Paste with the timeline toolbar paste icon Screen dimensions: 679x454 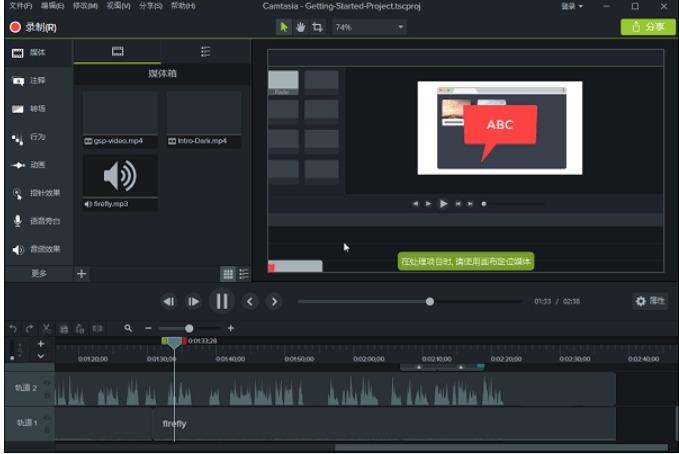tap(80, 329)
